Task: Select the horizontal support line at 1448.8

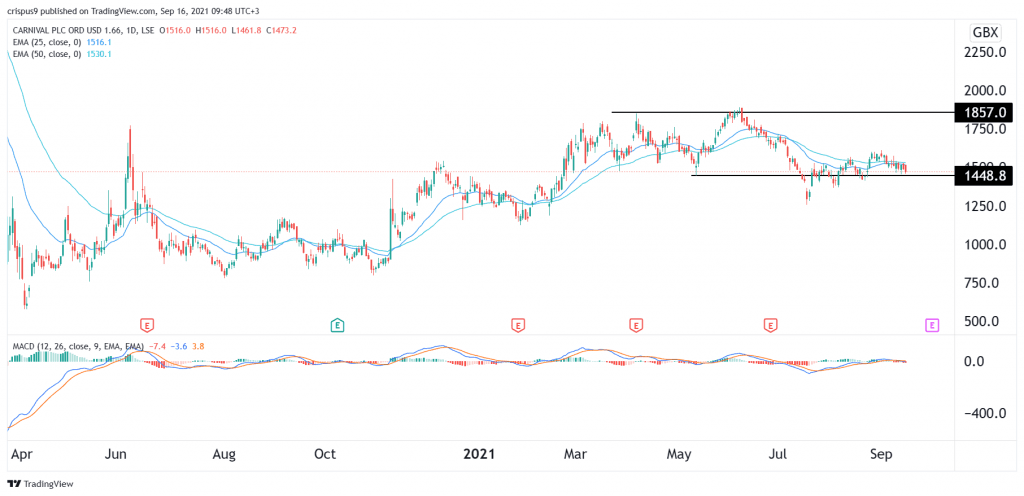Action: pos(823,176)
